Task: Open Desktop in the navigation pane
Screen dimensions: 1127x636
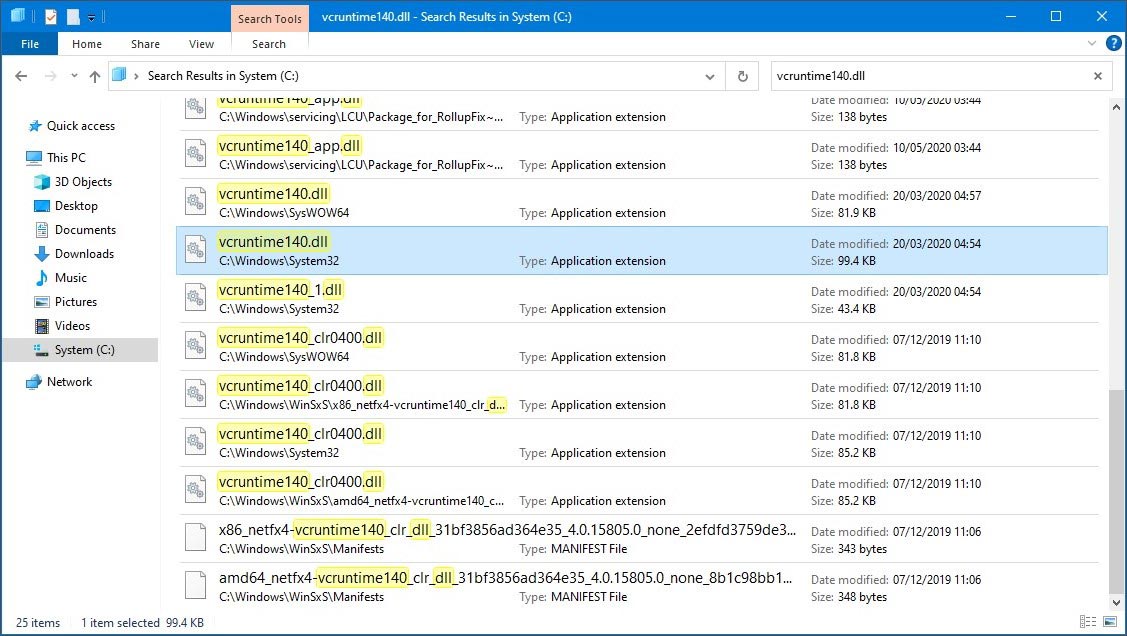Action: coord(75,206)
